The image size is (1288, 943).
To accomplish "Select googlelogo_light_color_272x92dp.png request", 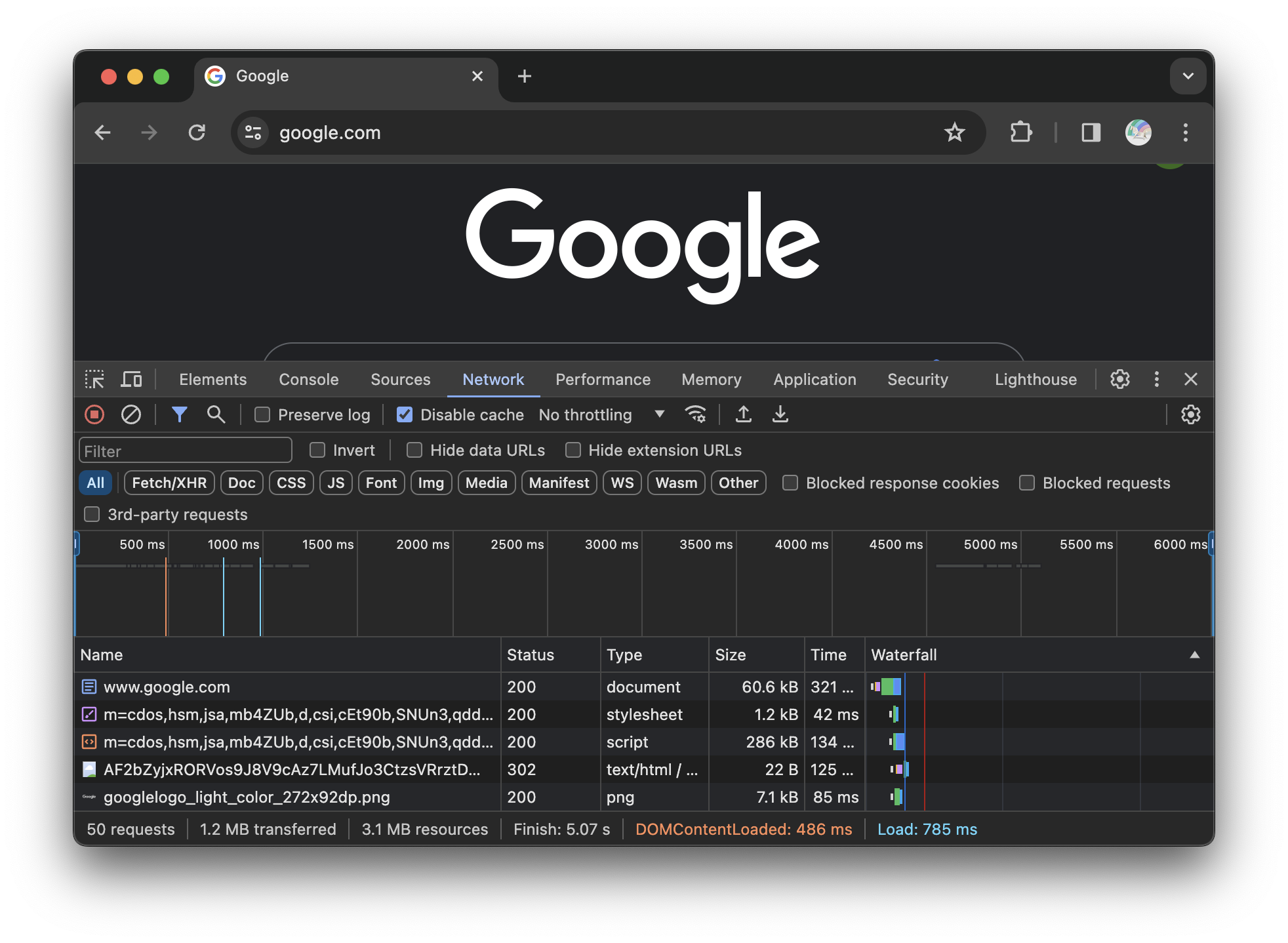I will click(643, 797).
